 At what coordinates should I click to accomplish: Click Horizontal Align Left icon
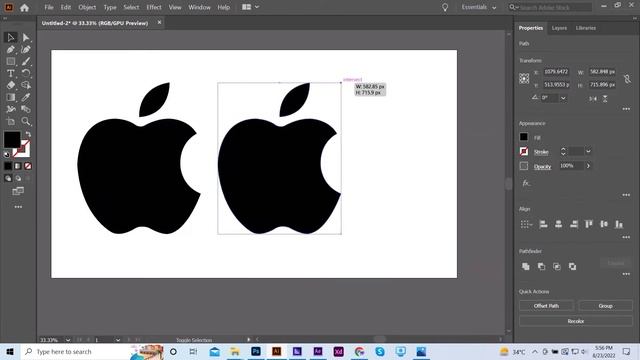tap(543, 224)
